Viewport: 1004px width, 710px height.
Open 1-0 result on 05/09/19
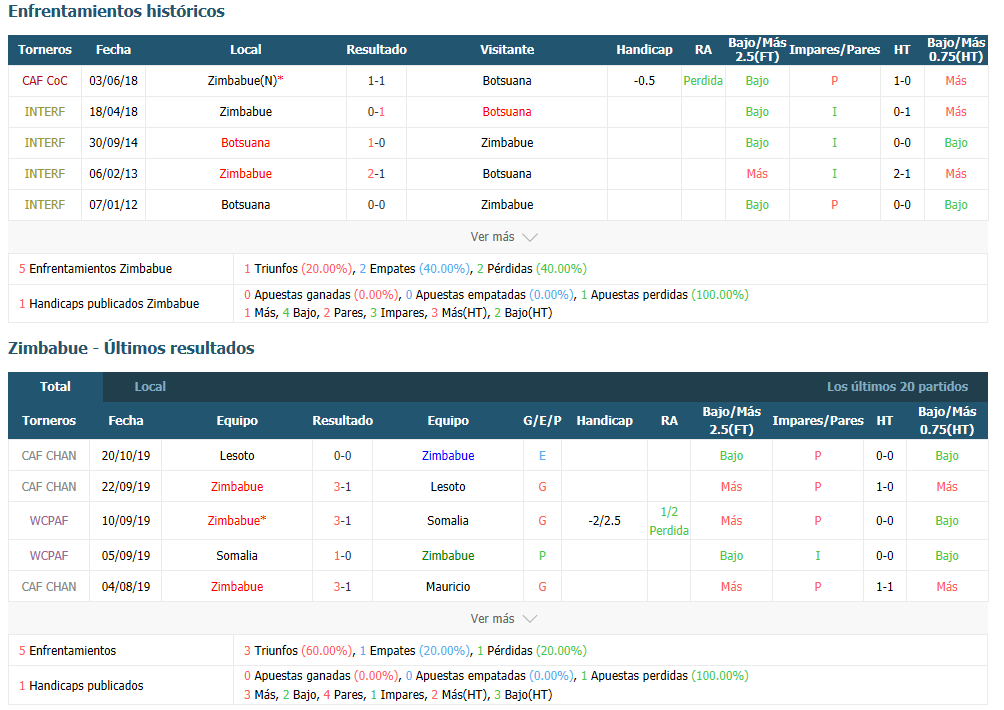343,556
